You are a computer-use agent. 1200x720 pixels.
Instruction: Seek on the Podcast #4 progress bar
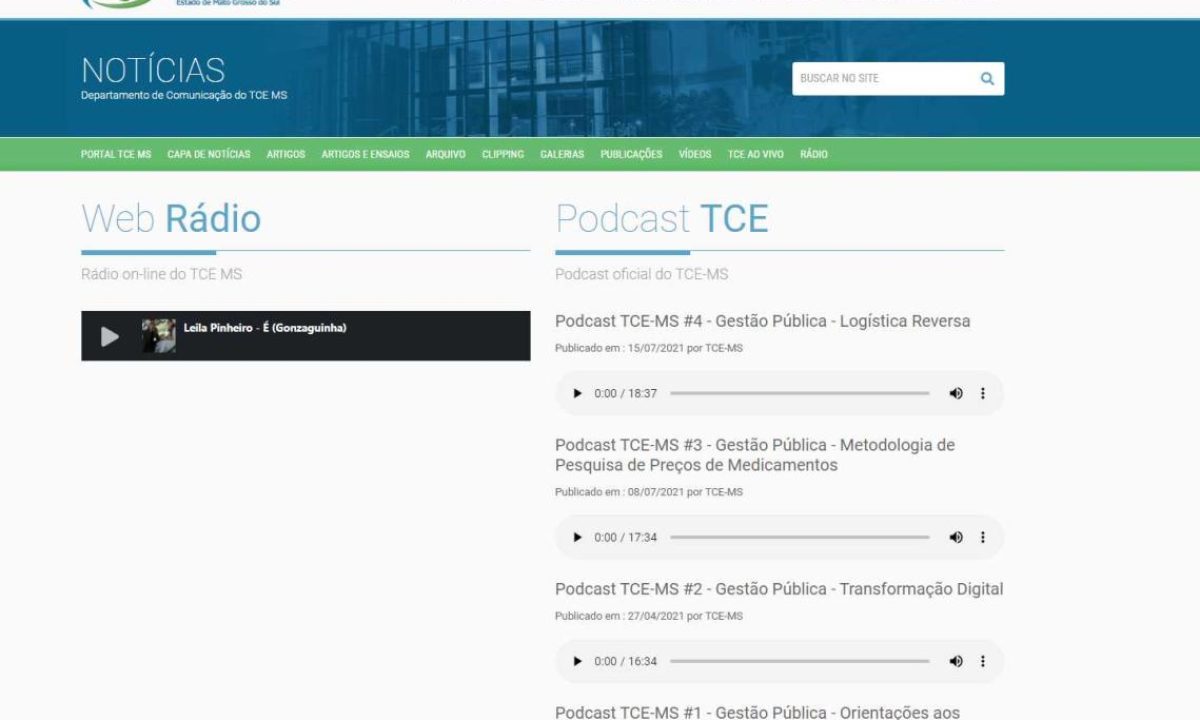(799, 394)
